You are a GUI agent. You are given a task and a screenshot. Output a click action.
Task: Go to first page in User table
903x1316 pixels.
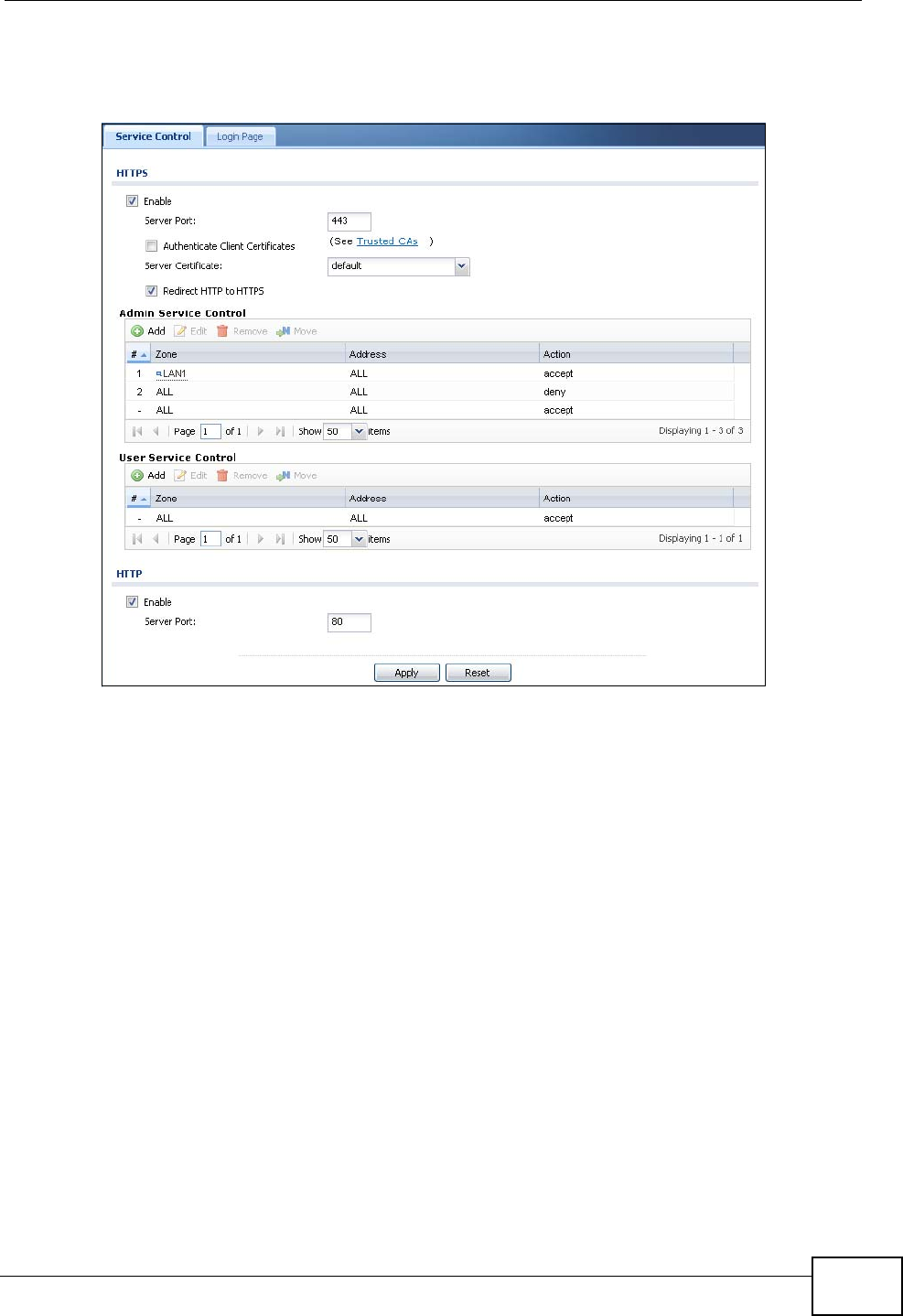pyautogui.click(x=137, y=539)
